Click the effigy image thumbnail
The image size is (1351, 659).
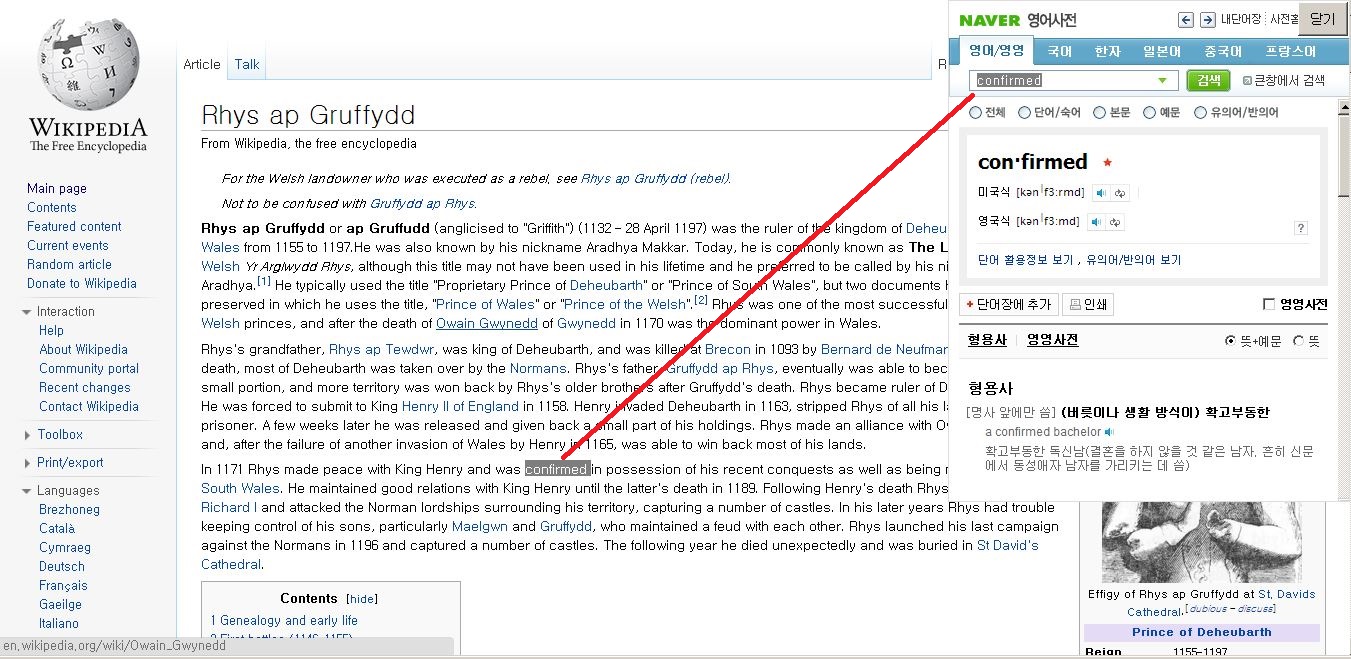pos(1200,541)
